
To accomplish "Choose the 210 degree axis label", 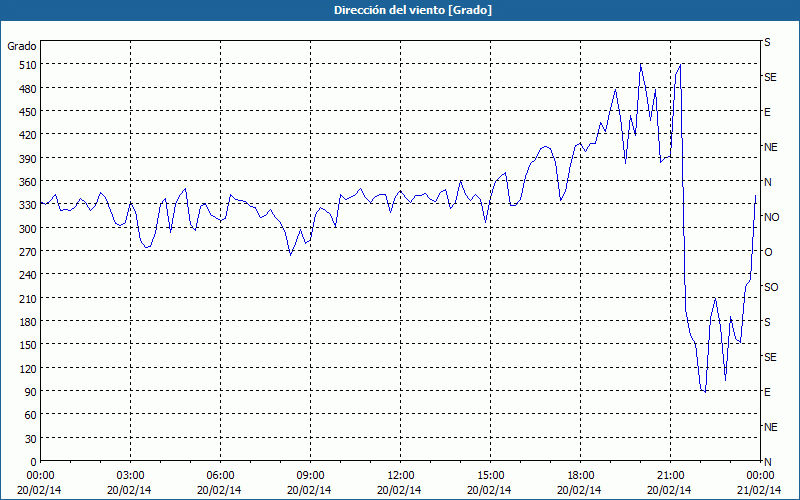I will pyautogui.click(x=28, y=298).
